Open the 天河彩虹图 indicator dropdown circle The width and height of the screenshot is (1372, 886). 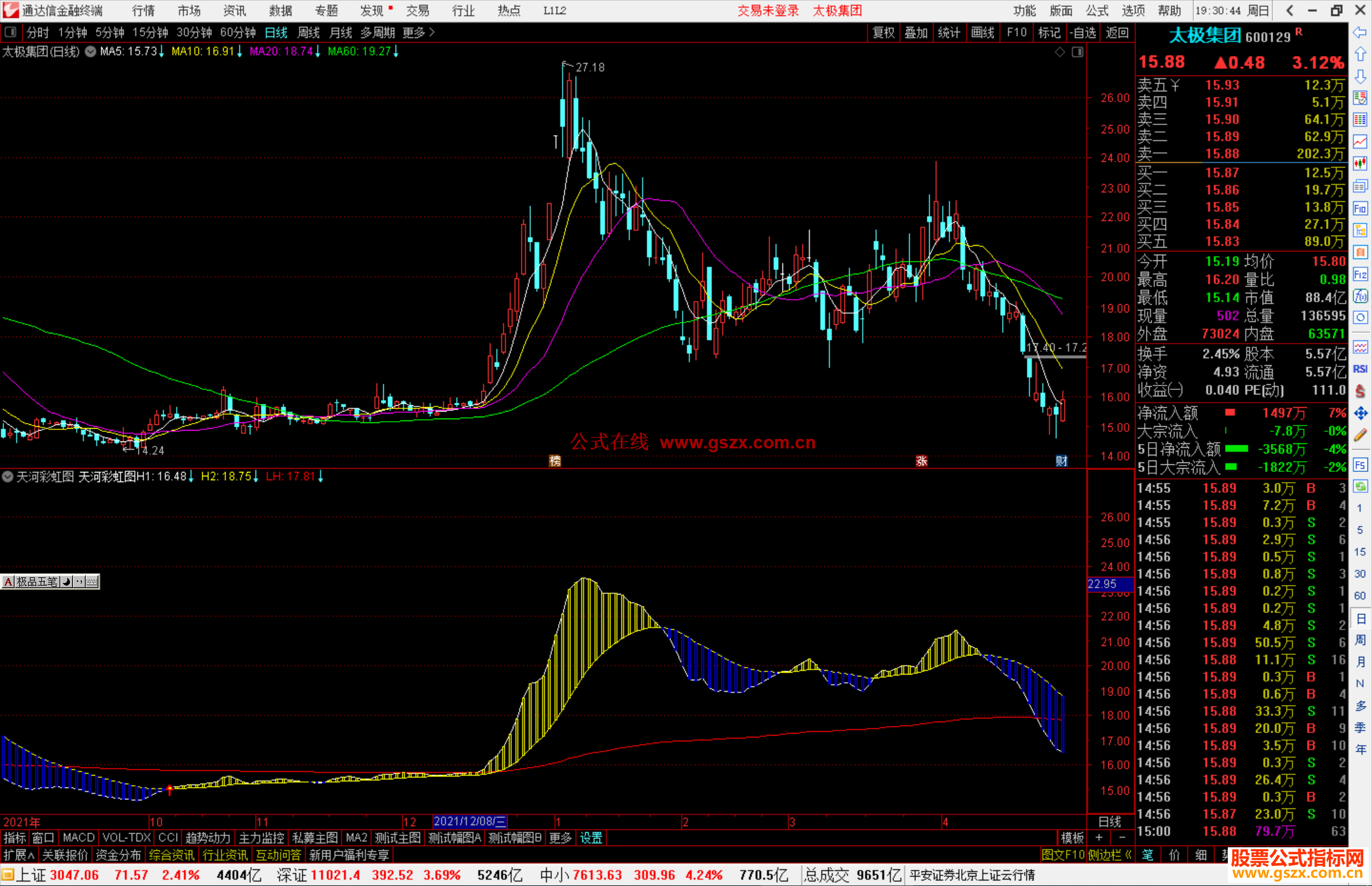point(8,476)
